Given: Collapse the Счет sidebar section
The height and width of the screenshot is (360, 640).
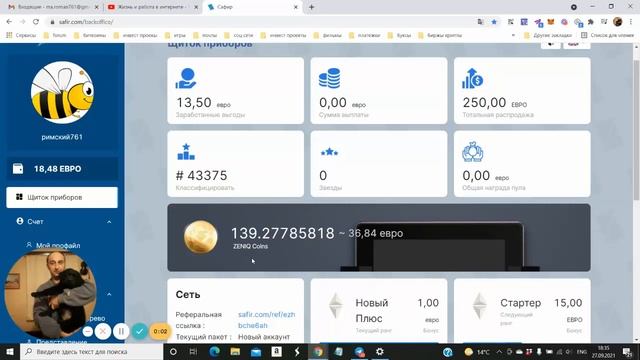Looking at the screenshot, I should (x=109, y=222).
